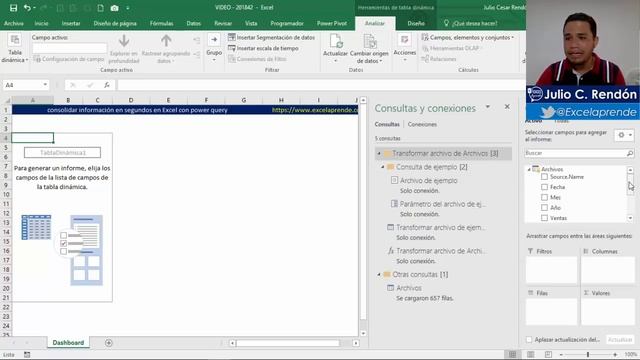Click the formula bar input
640x360 pixels.
321,85
